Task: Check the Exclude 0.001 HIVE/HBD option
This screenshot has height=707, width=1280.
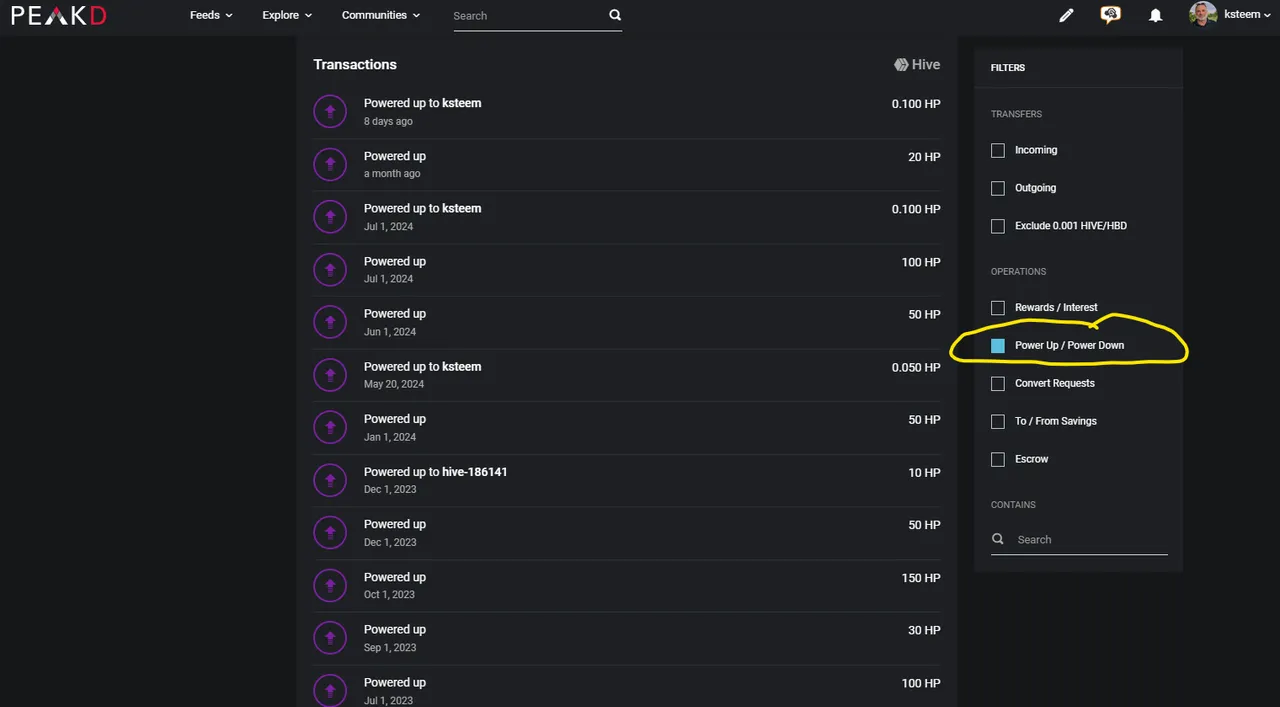Action: coord(998,226)
